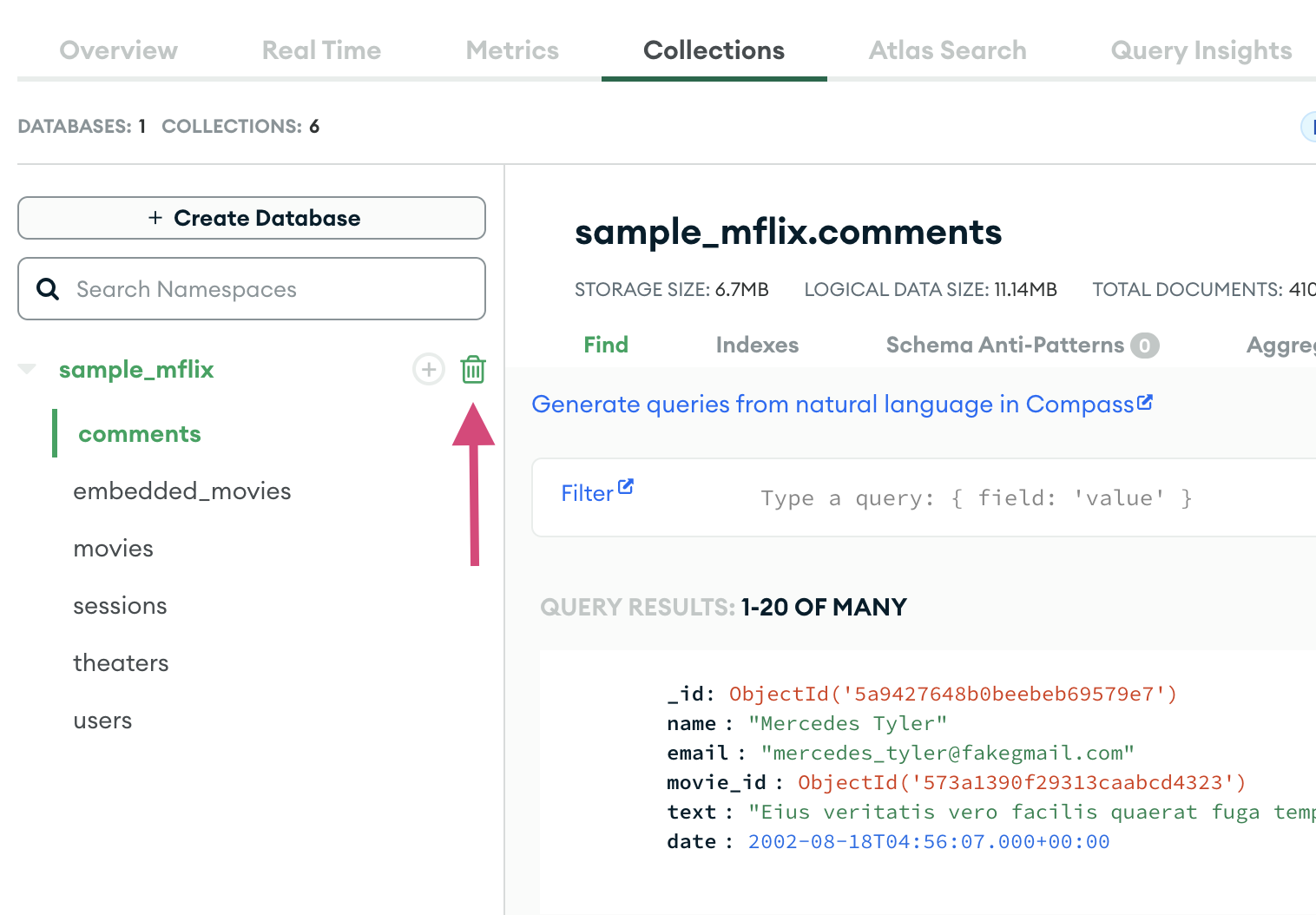Select the embedded_movies collection
The width and height of the screenshot is (1316, 915).
182,491
